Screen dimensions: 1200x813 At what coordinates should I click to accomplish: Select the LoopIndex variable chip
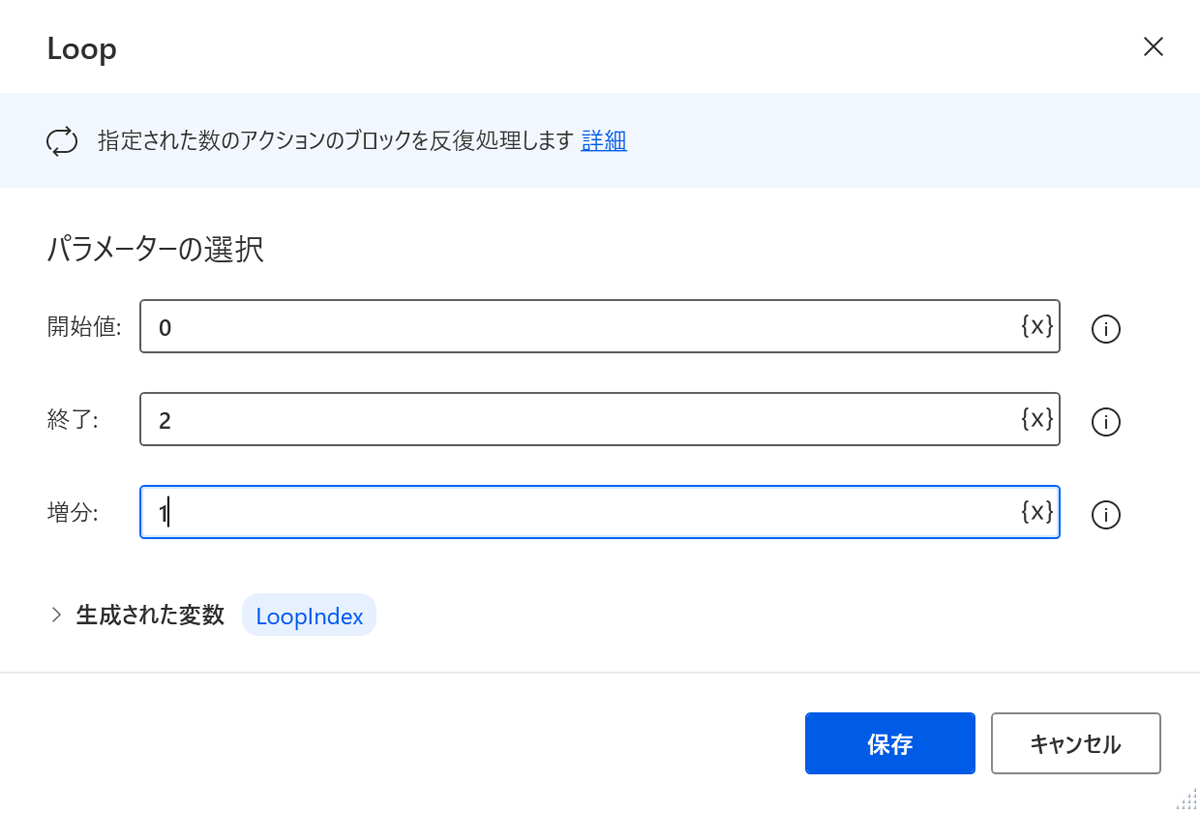(309, 616)
